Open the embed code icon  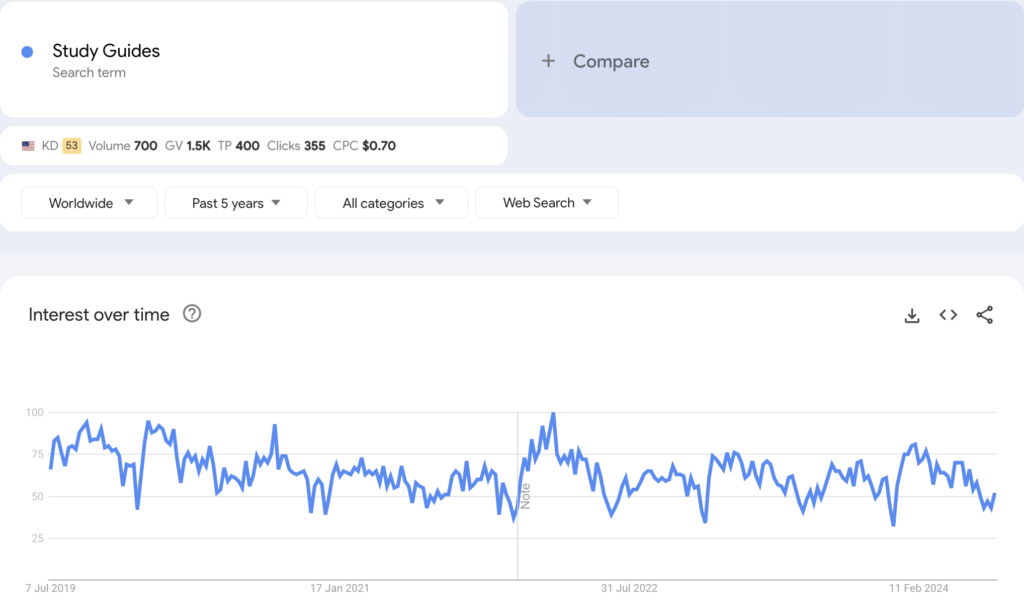click(x=948, y=315)
